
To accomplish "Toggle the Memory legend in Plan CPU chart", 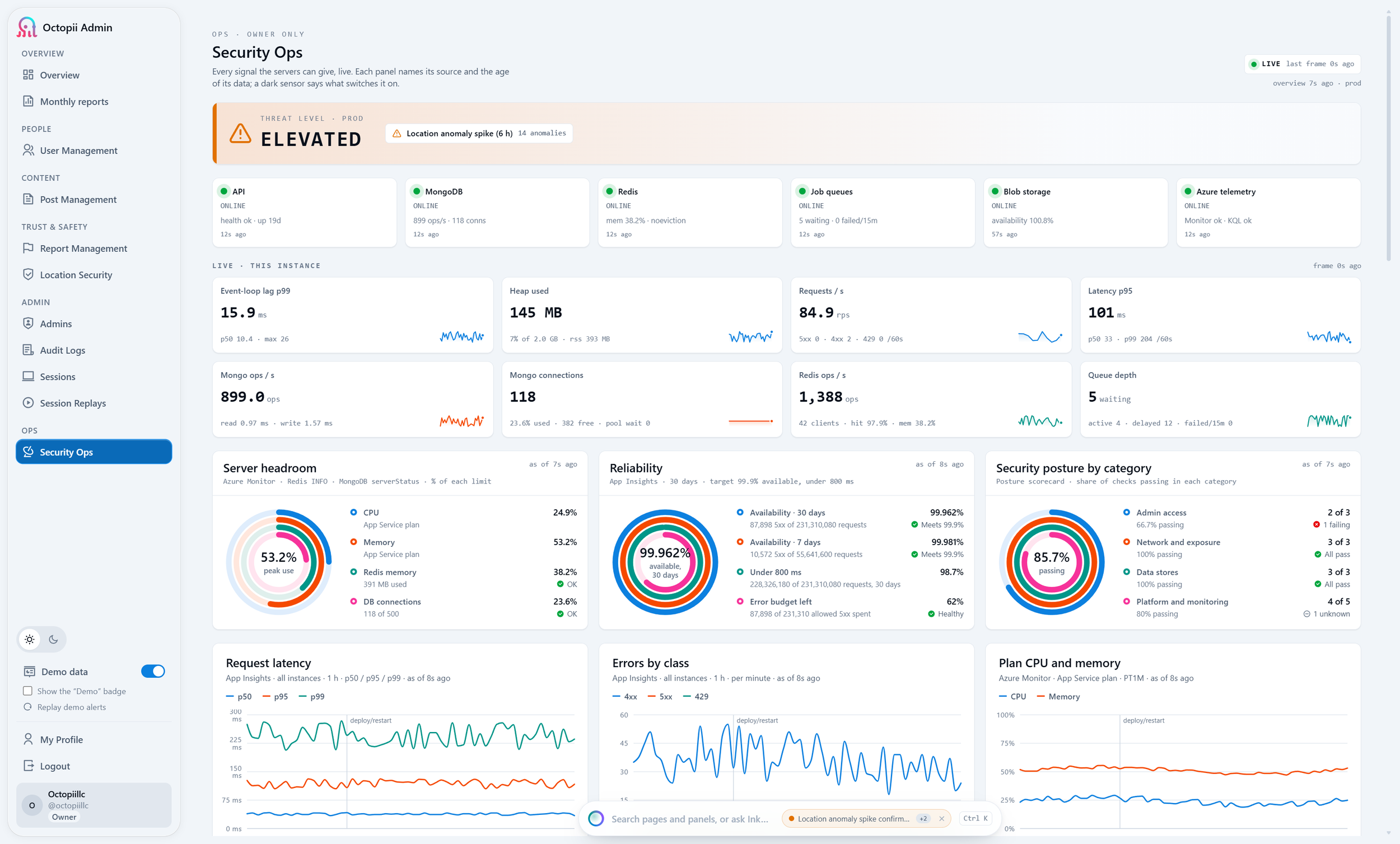I will 1058,696.
